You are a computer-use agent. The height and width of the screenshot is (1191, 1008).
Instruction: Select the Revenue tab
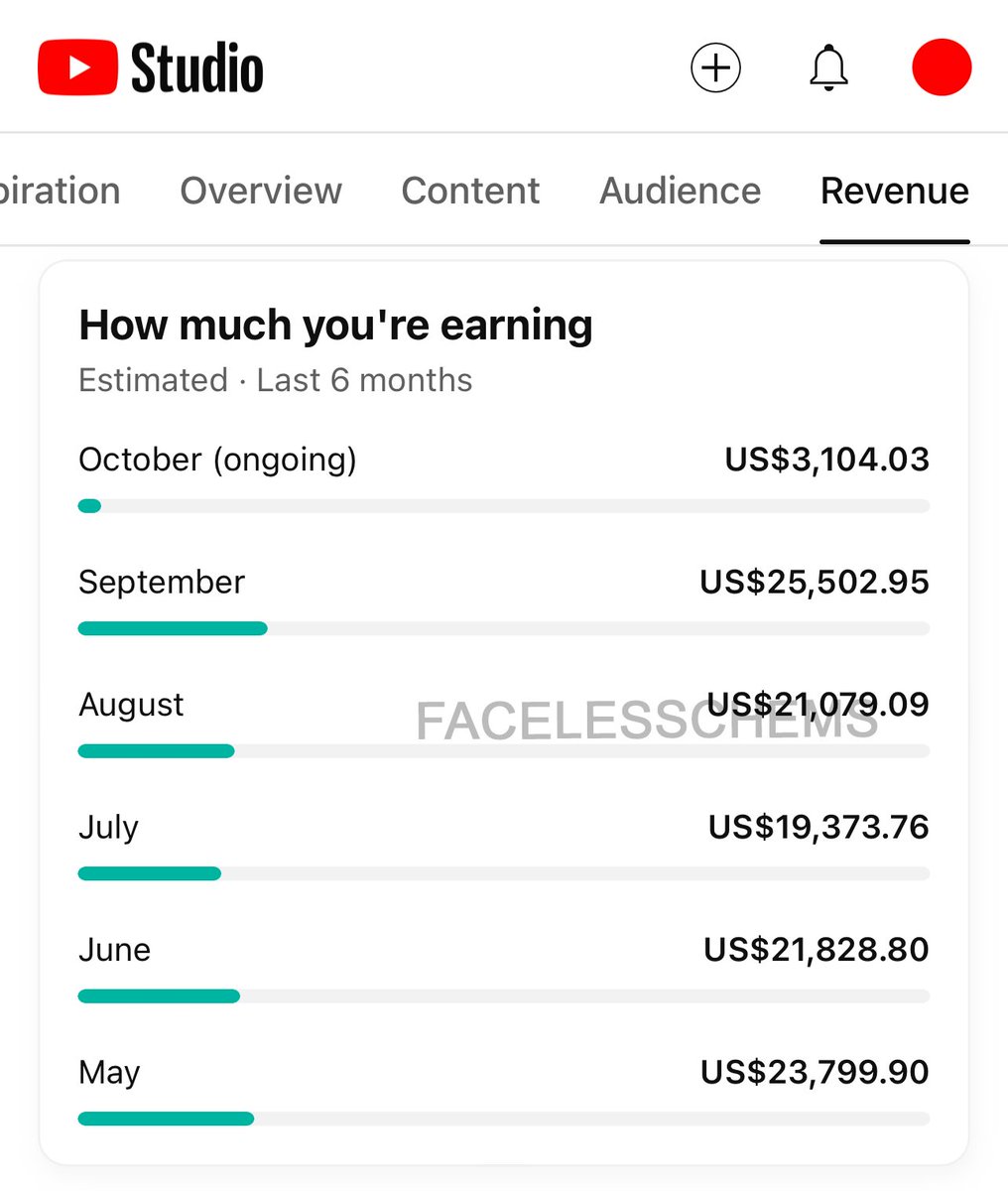click(894, 191)
